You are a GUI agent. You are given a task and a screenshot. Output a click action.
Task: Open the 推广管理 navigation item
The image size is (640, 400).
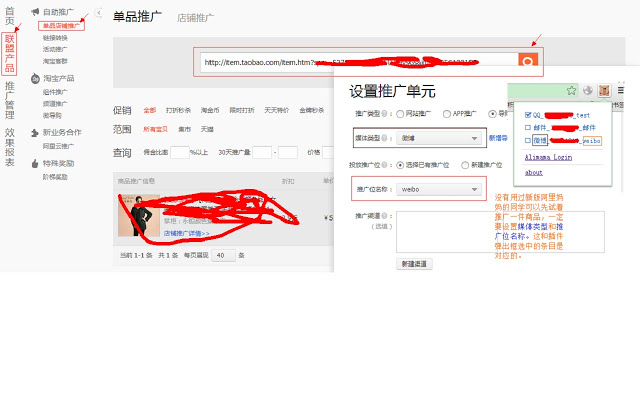coord(9,100)
